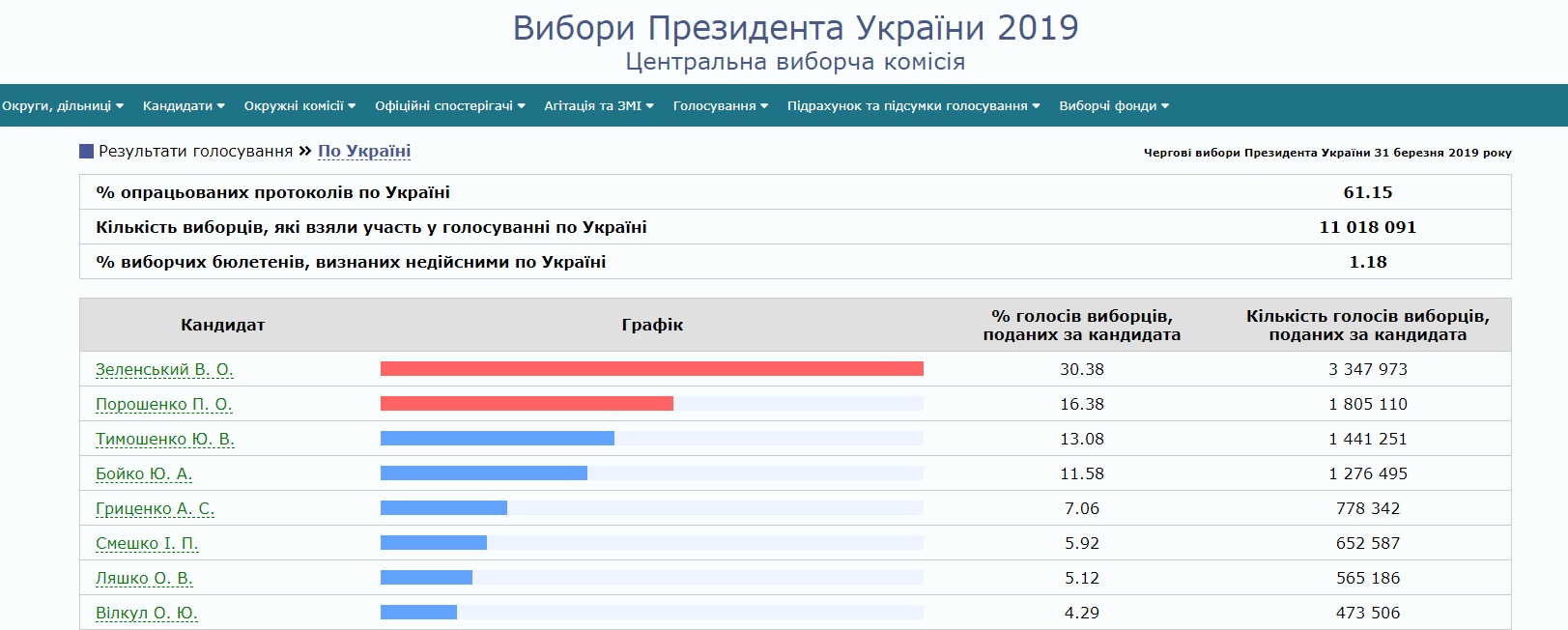
Task: Expand Офіційні спостерігачі menu
Action: point(450,106)
